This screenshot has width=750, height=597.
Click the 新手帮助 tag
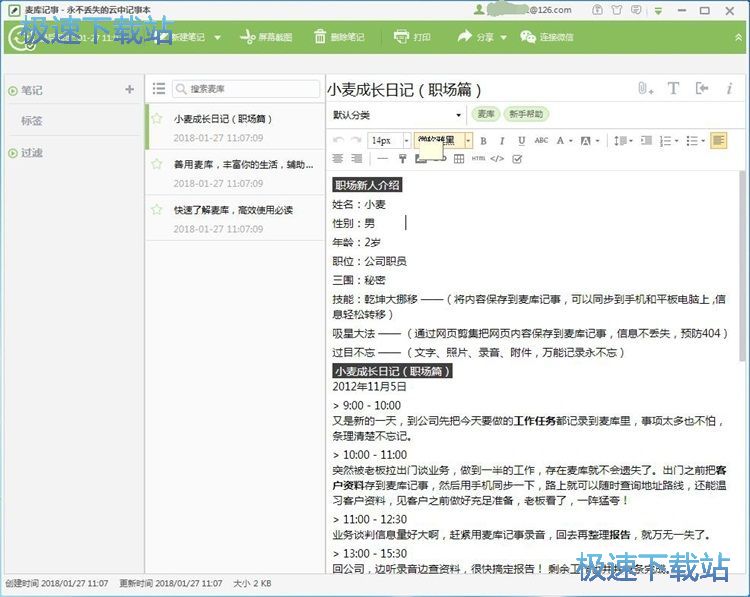[526, 115]
